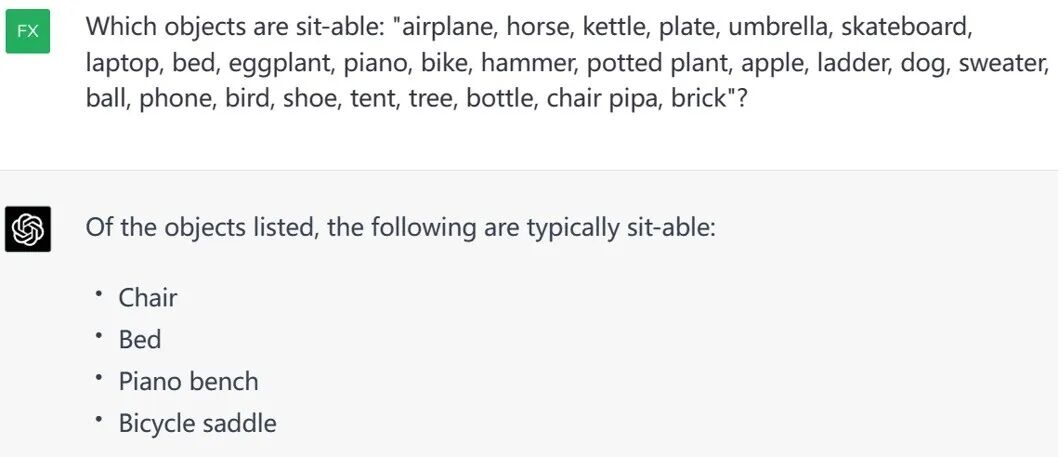Click the "Chair" list item
Image resolution: width=1063 pixels, height=457 pixels.
[148, 297]
